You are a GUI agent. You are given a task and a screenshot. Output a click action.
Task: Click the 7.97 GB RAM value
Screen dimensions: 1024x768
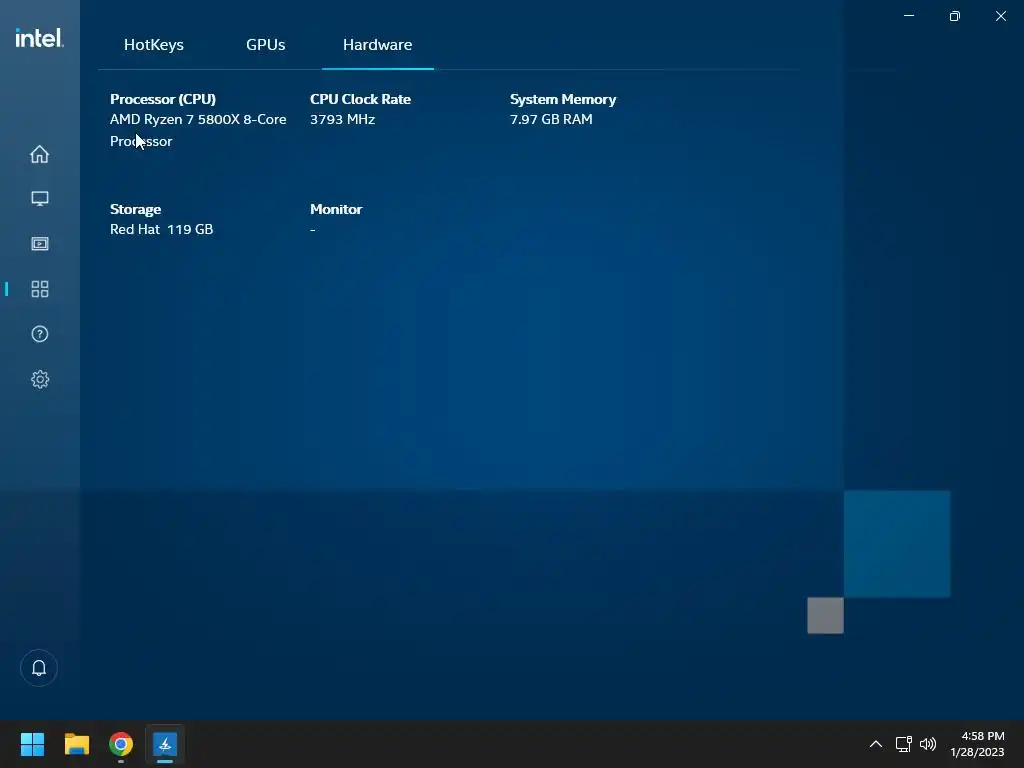551,120
